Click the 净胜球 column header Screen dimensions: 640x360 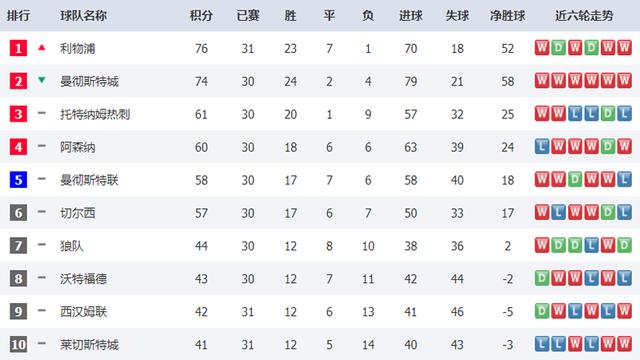coord(507,16)
